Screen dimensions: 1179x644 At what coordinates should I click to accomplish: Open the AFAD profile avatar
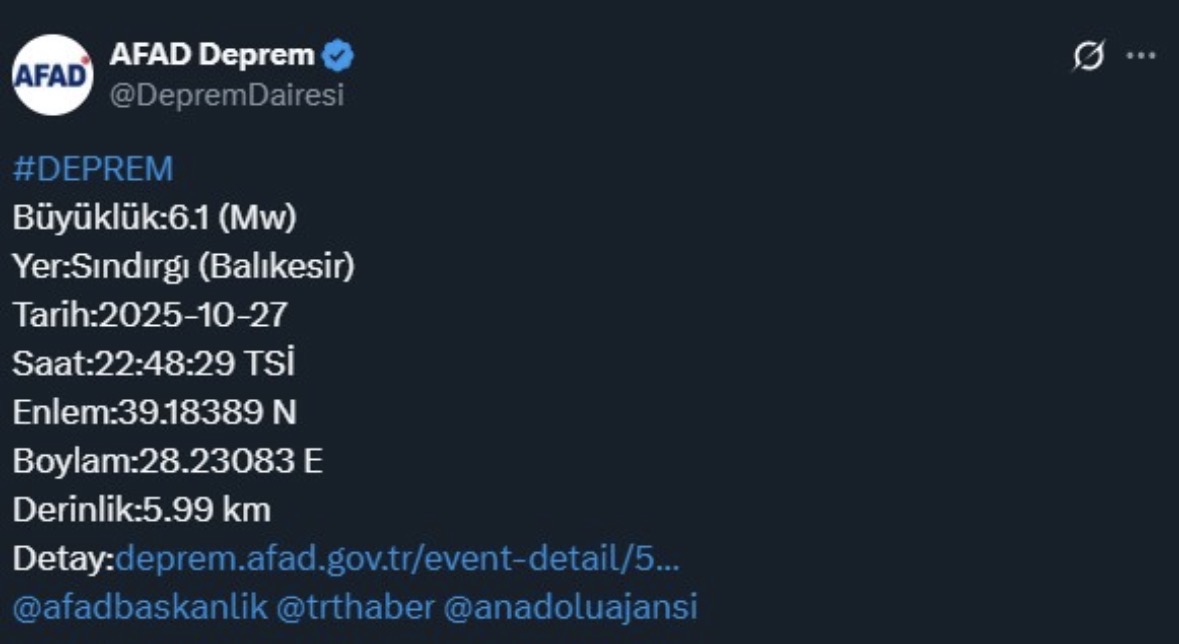coord(52,75)
